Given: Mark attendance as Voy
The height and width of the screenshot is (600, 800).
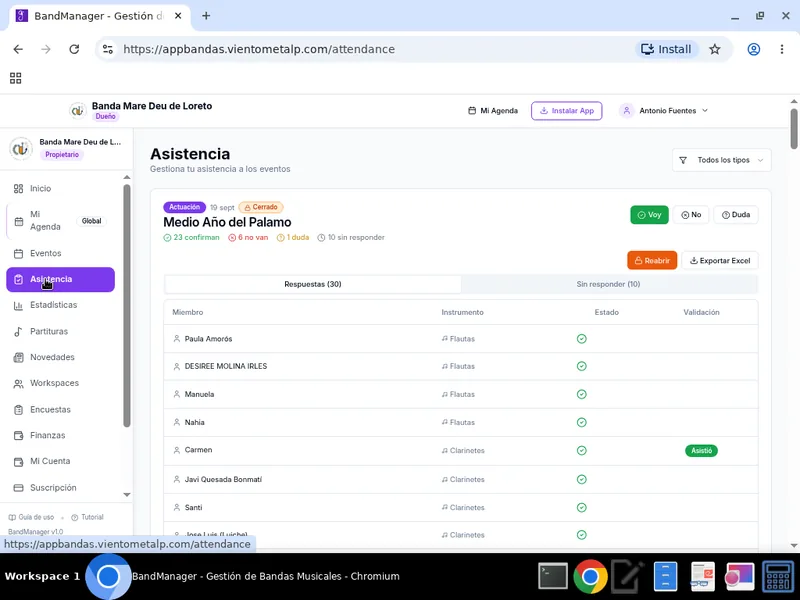Looking at the screenshot, I should pos(649,215).
